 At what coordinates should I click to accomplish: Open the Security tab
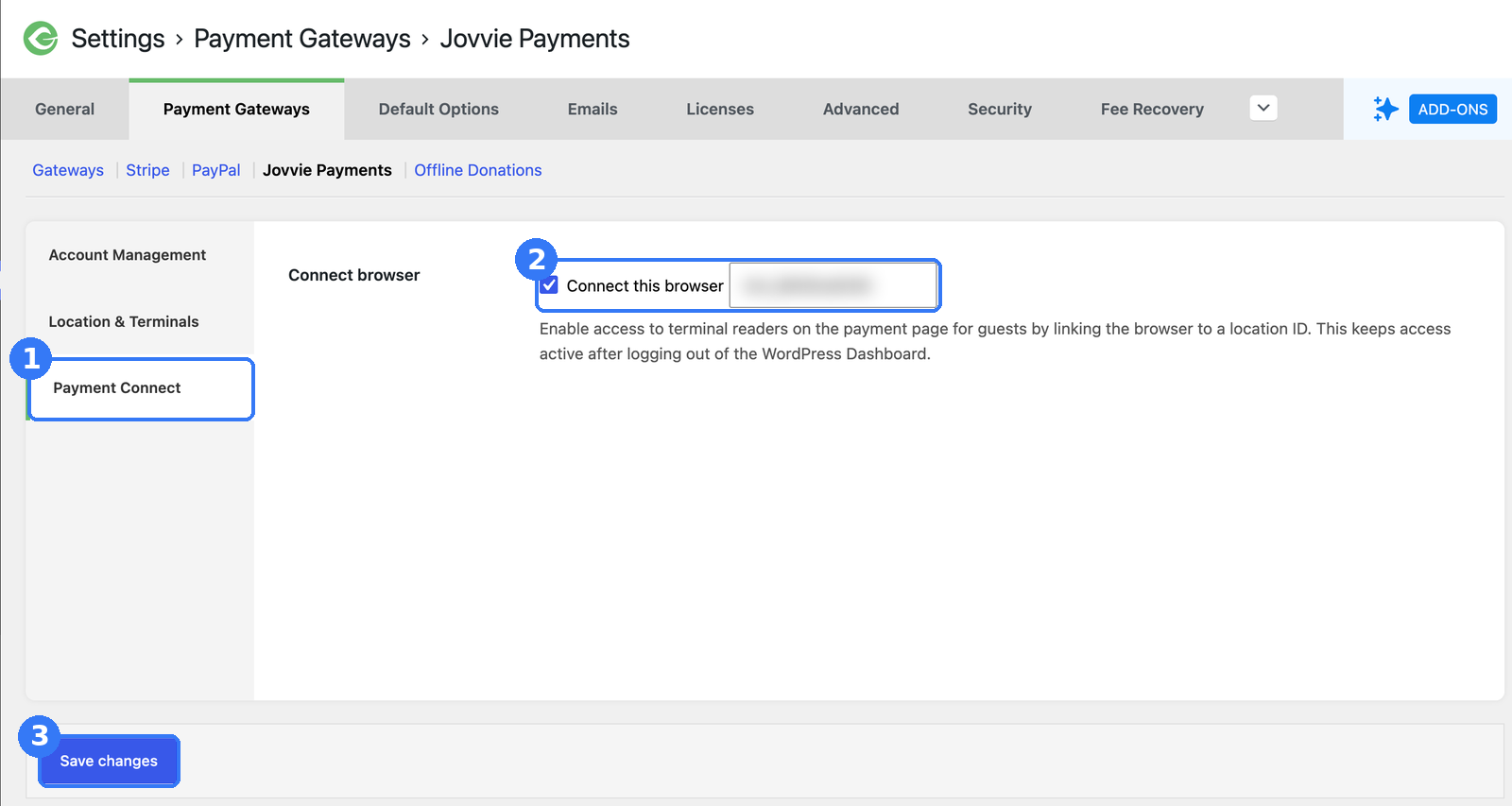tap(1000, 109)
